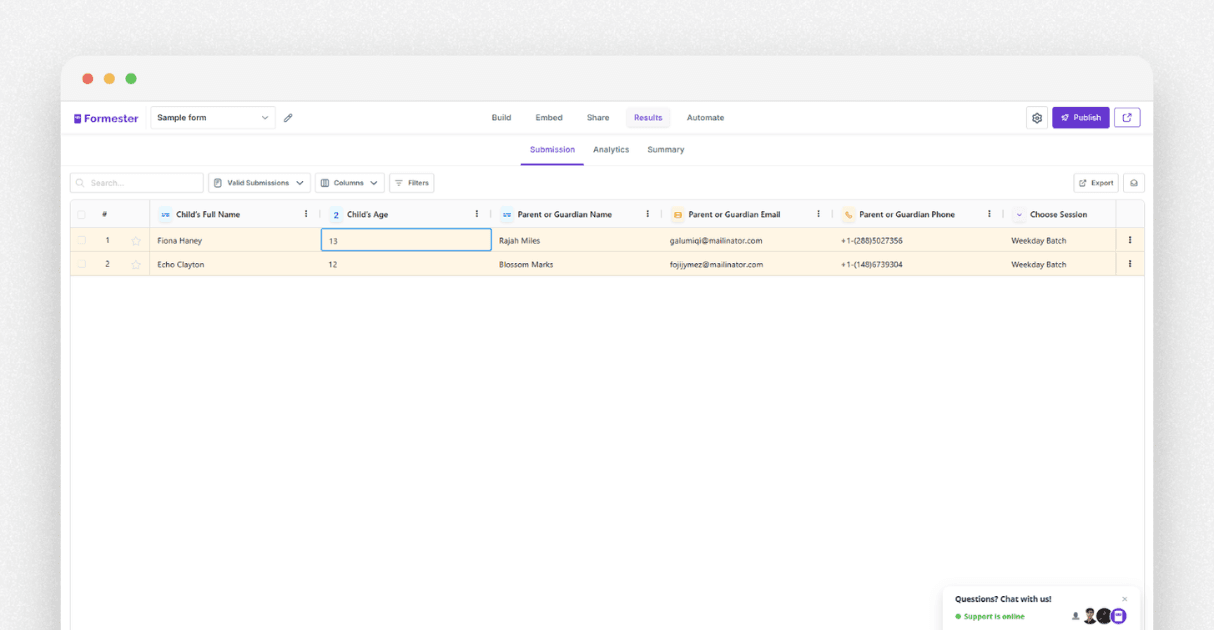
Task: Check the select-all checkbox in the header
Action: pos(81,214)
